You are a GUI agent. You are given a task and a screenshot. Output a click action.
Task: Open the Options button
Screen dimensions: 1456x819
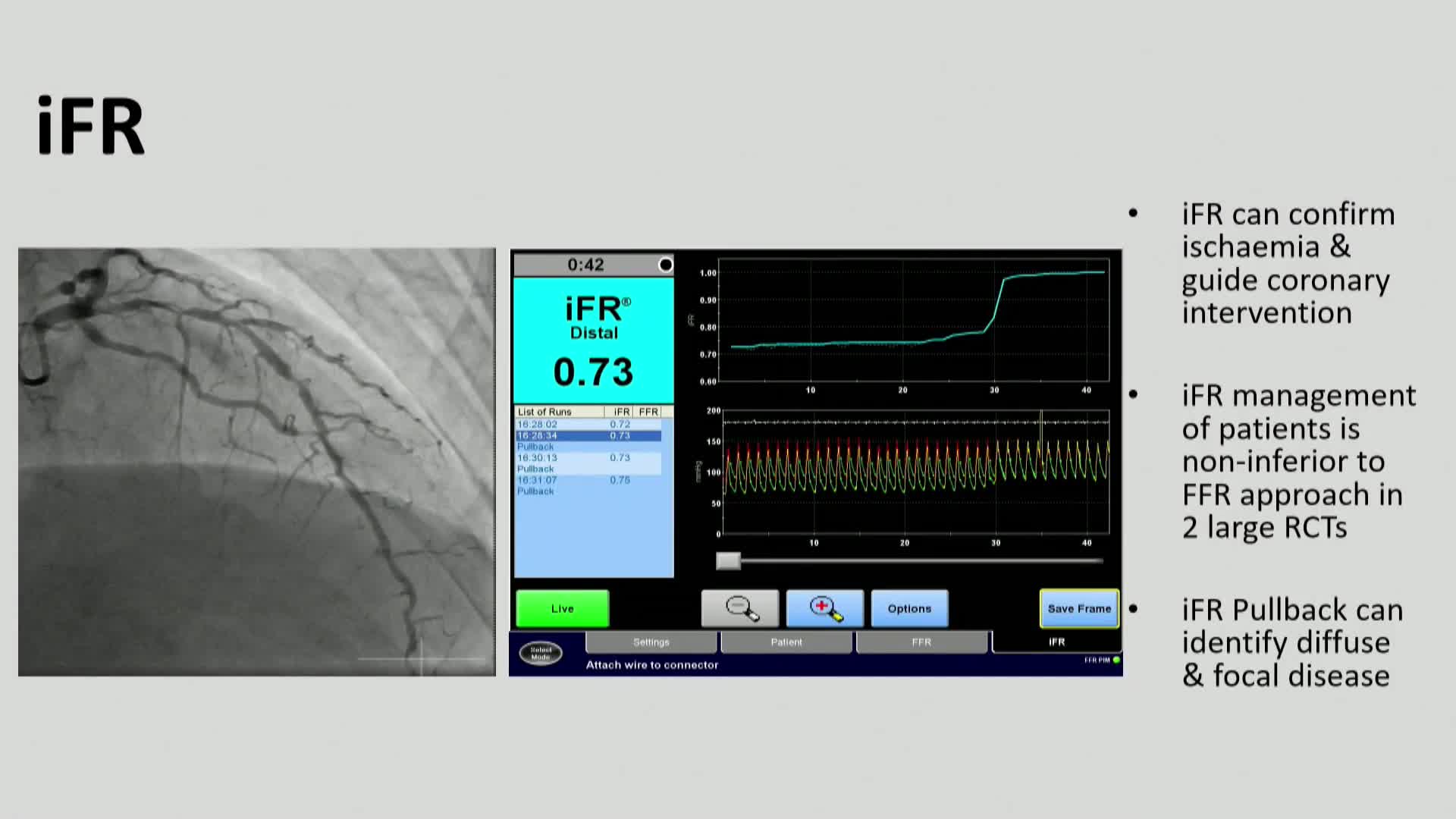908,608
